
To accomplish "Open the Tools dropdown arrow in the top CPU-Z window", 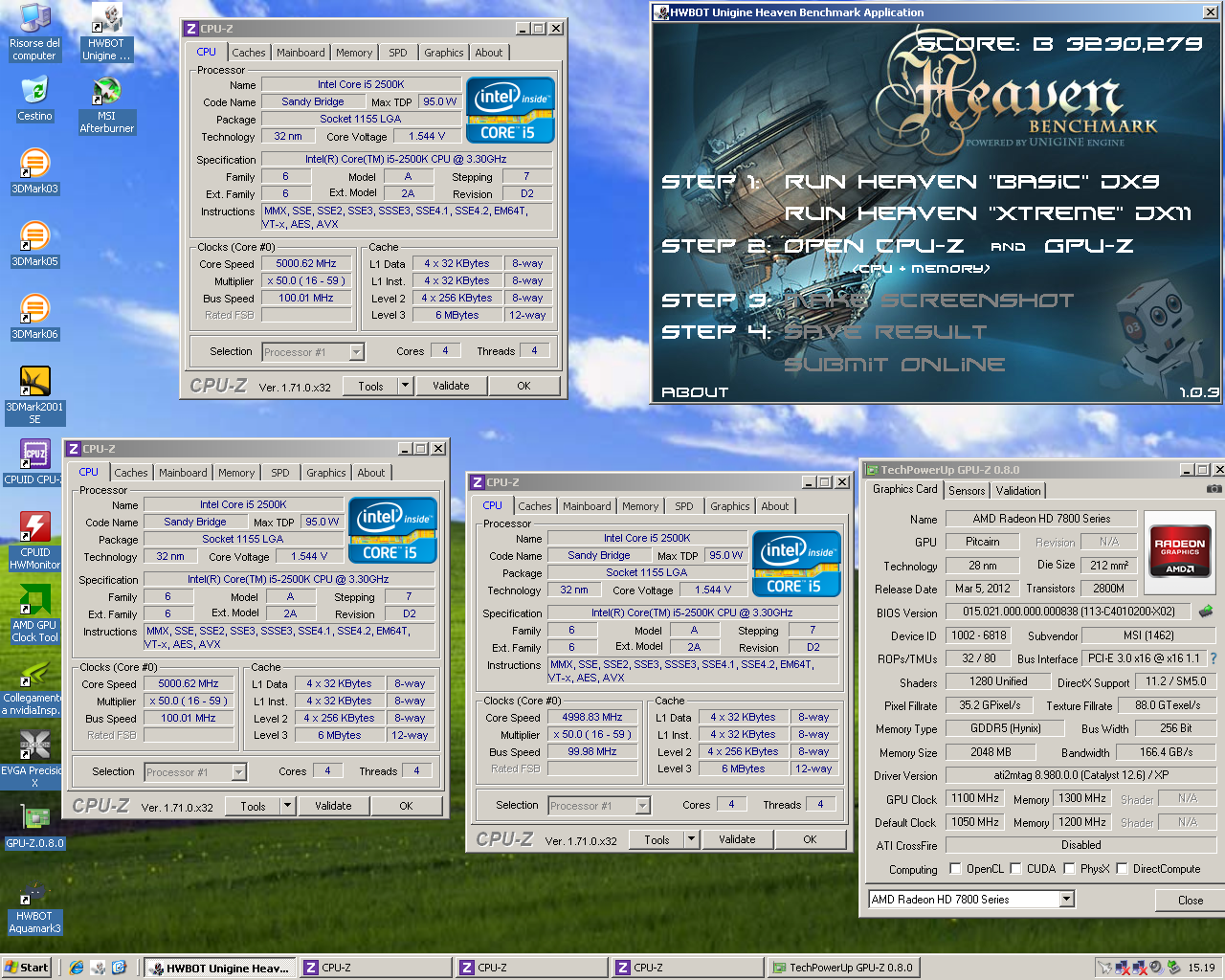I will tap(406, 386).
